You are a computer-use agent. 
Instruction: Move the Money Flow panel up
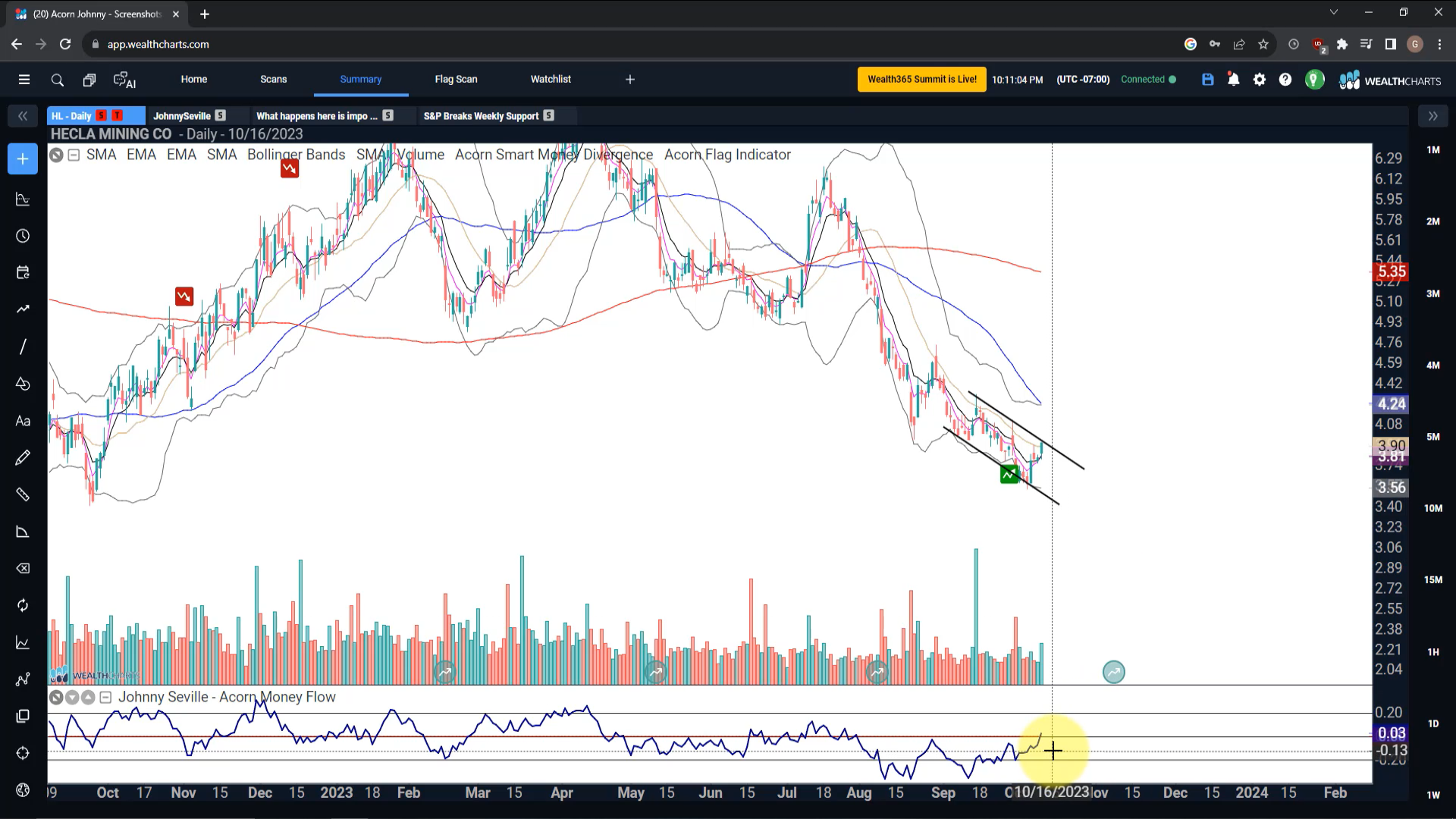88,697
